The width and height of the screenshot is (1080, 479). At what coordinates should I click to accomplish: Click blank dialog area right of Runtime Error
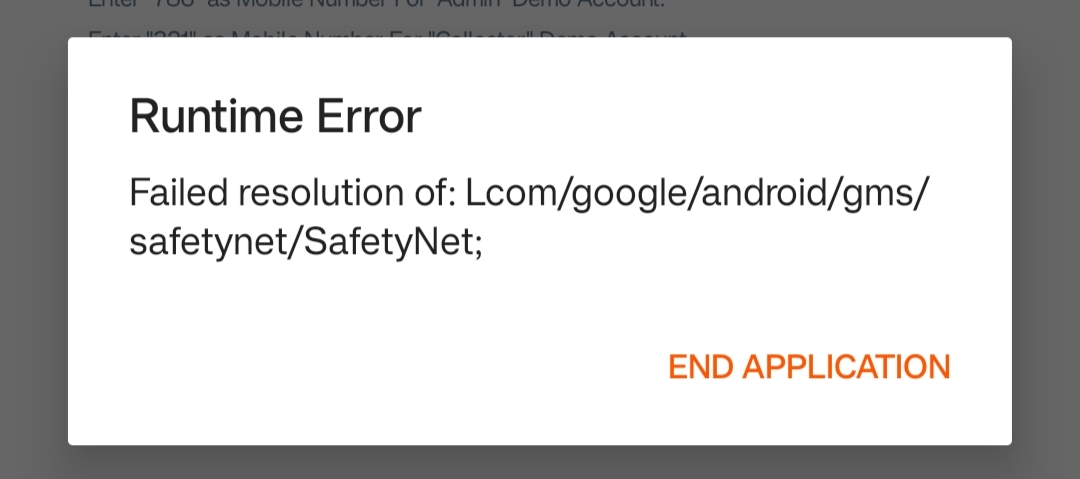tap(700, 118)
